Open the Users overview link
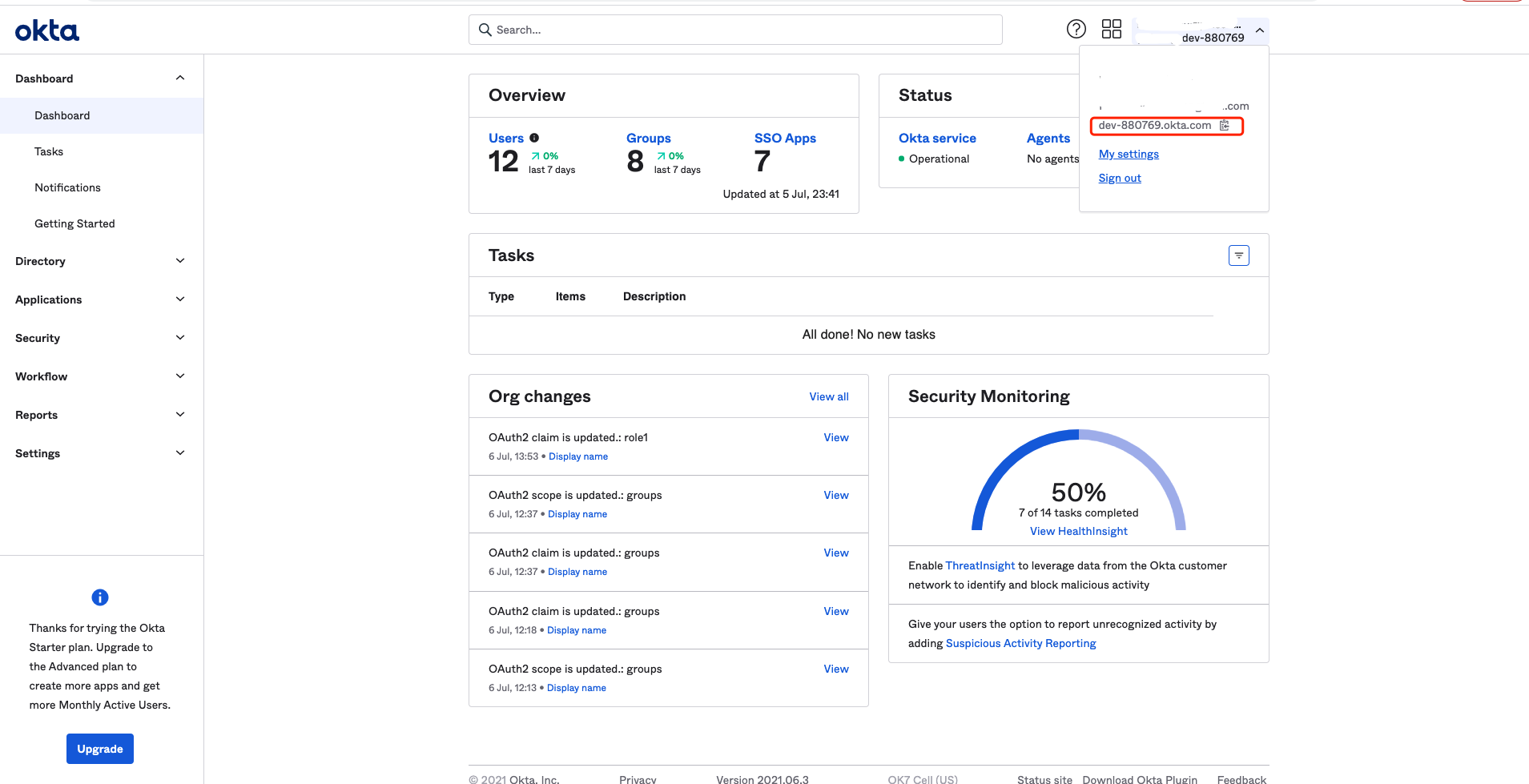Image resolution: width=1529 pixels, height=784 pixels. tap(506, 138)
